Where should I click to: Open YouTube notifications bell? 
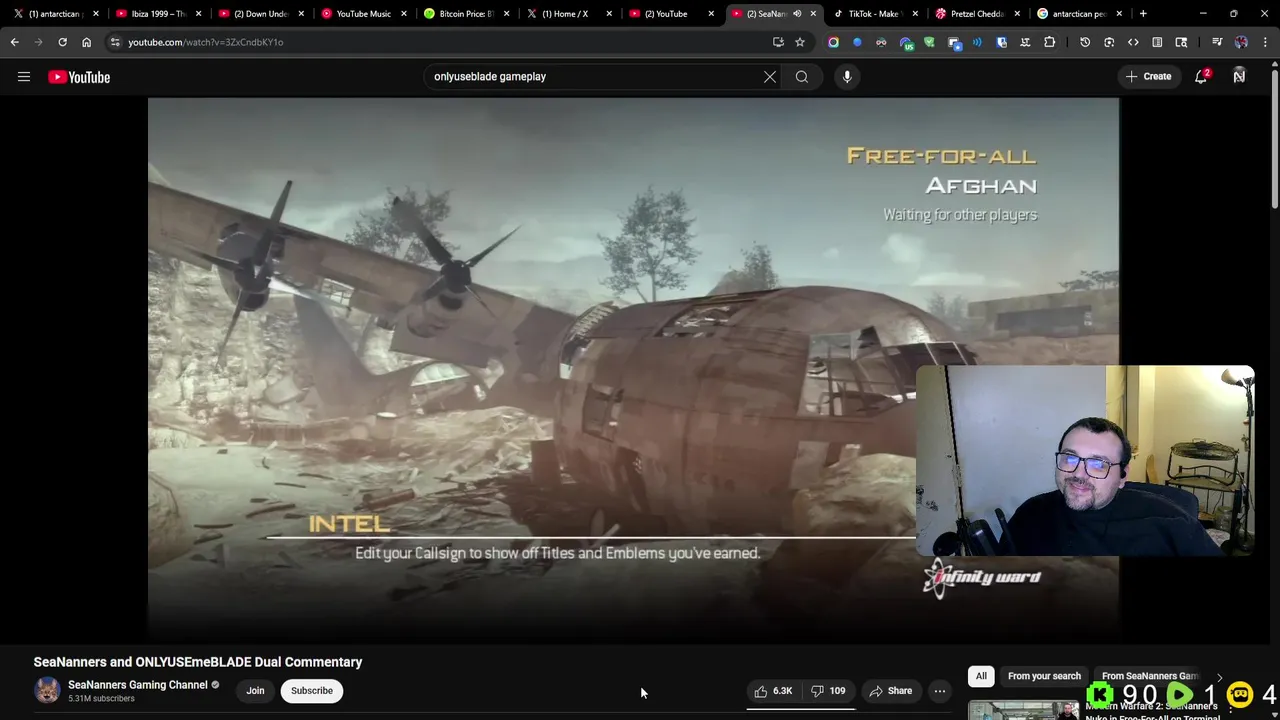pos(1202,77)
